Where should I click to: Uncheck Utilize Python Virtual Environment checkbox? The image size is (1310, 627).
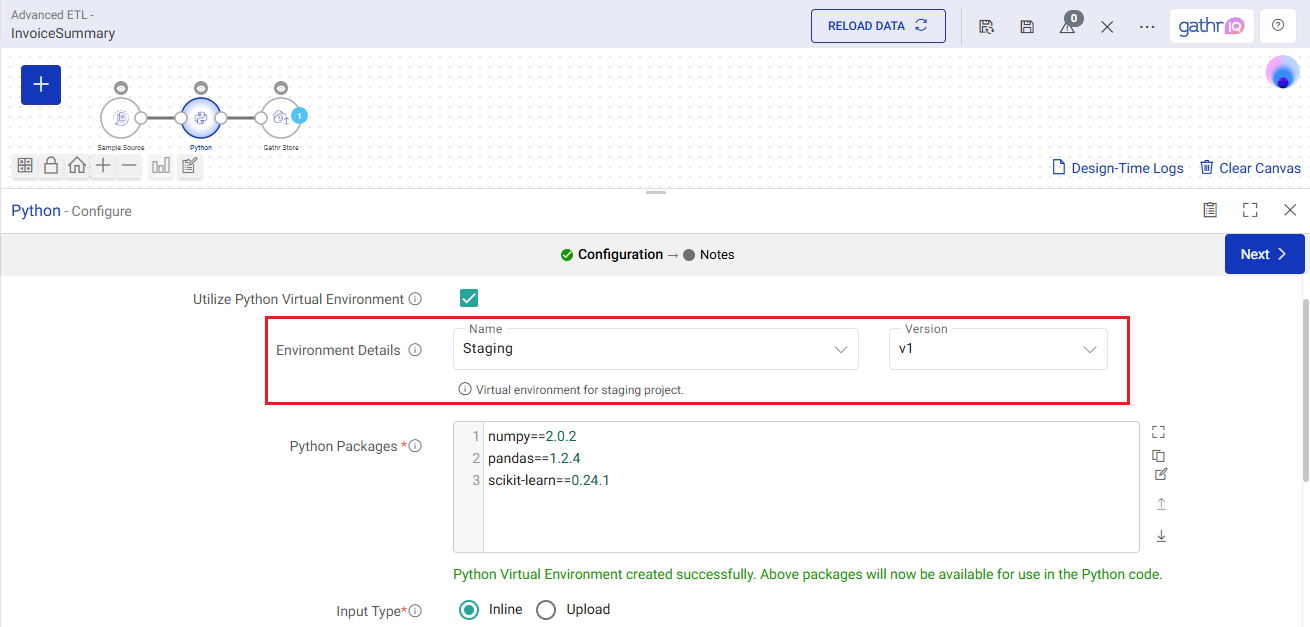pyautogui.click(x=468, y=298)
